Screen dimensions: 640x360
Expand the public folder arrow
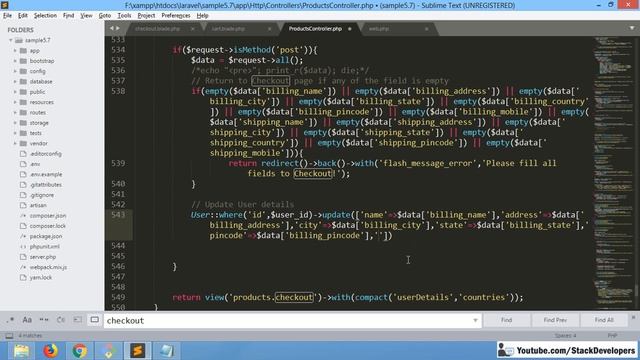coord(15,92)
